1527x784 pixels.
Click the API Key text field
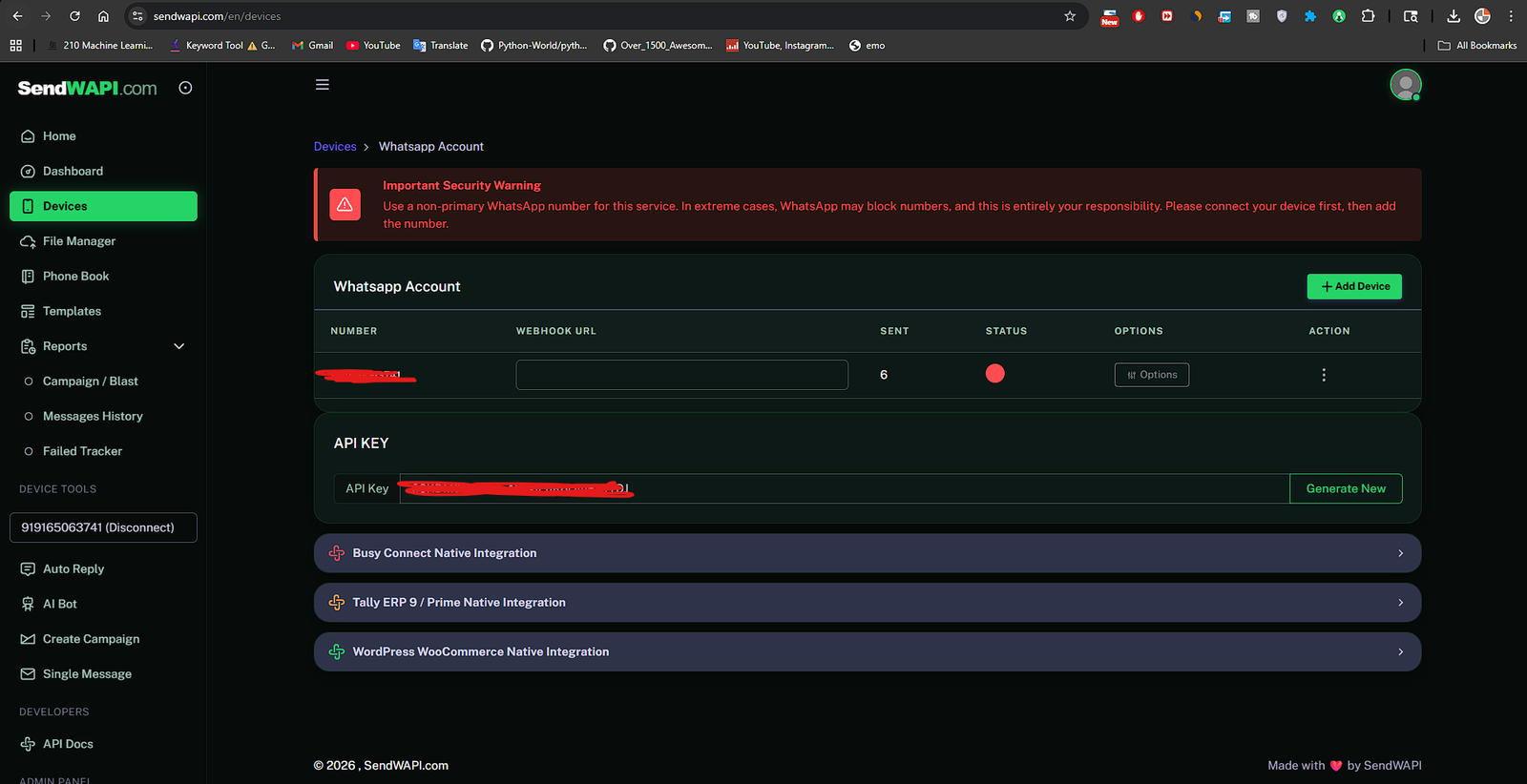pyautogui.click(x=844, y=488)
